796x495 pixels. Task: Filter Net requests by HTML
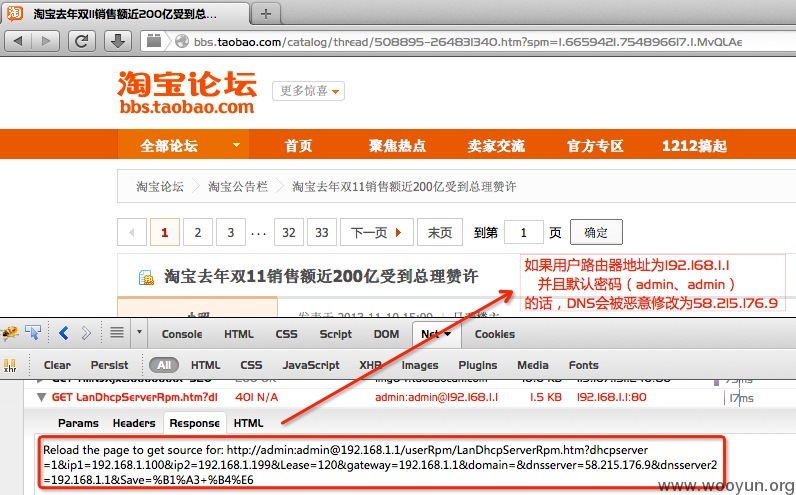(x=206, y=365)
